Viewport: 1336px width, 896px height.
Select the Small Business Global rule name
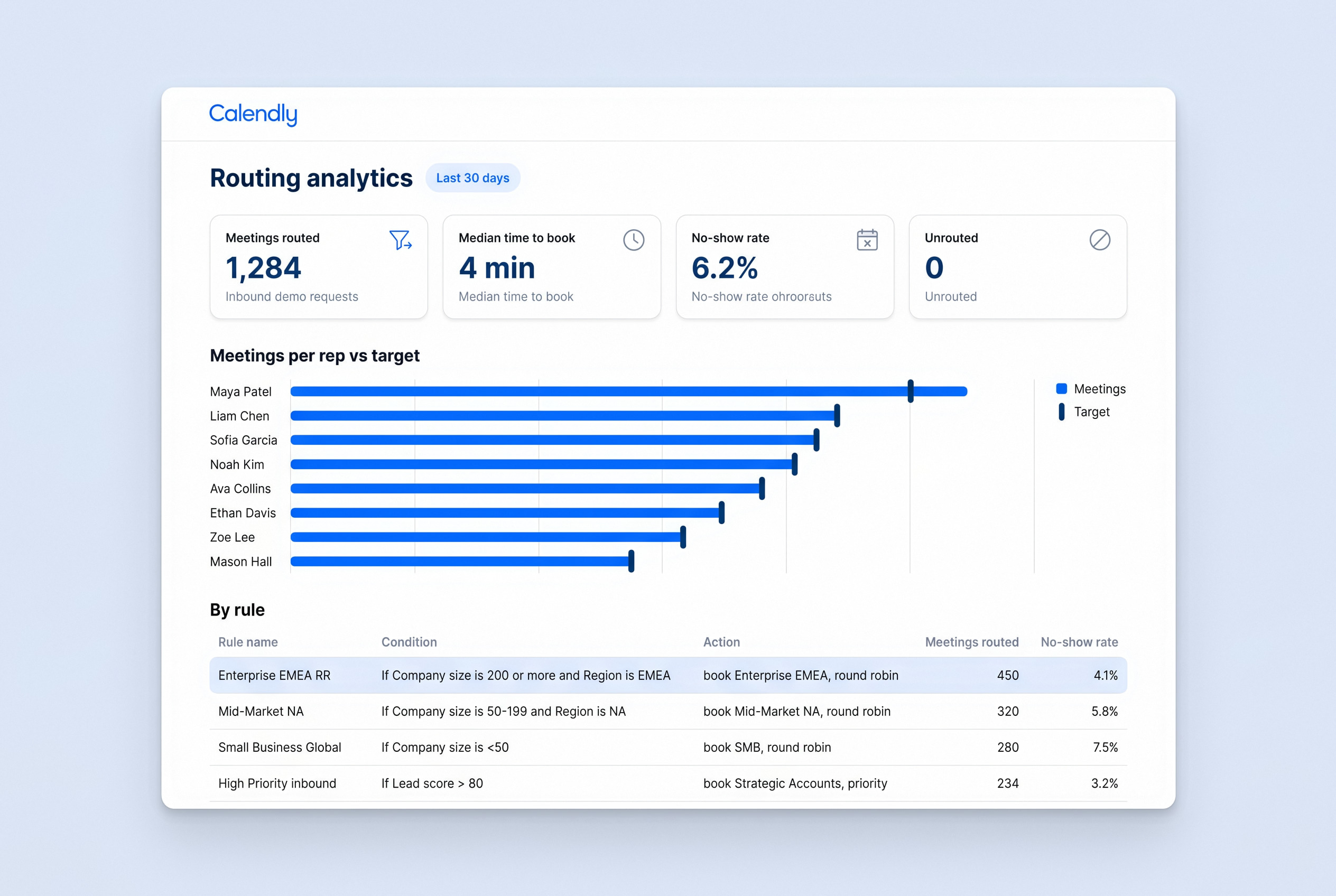(x=280, y=748)
